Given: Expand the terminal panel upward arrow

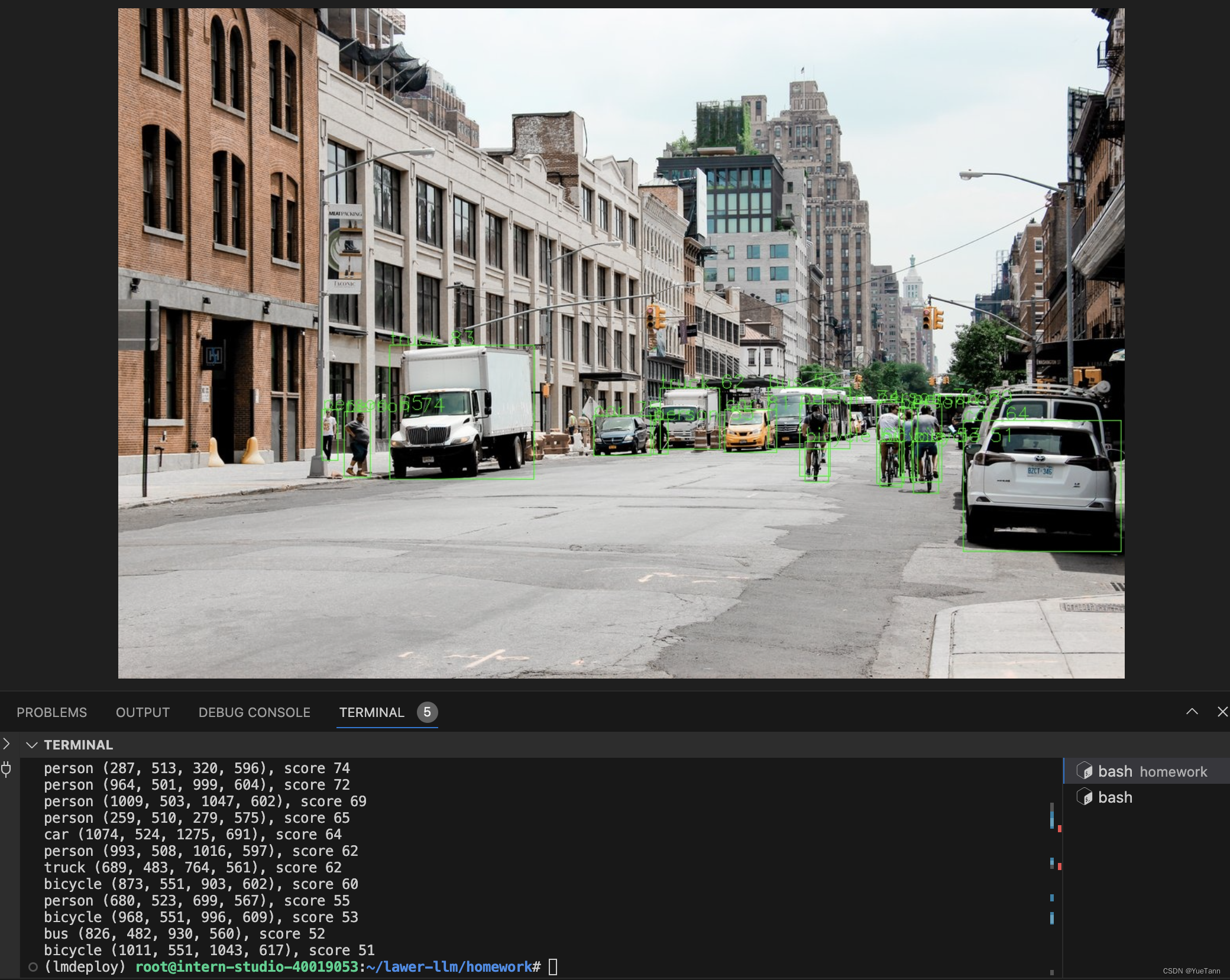Looking at the screenshot, I should coord(1192,711).
